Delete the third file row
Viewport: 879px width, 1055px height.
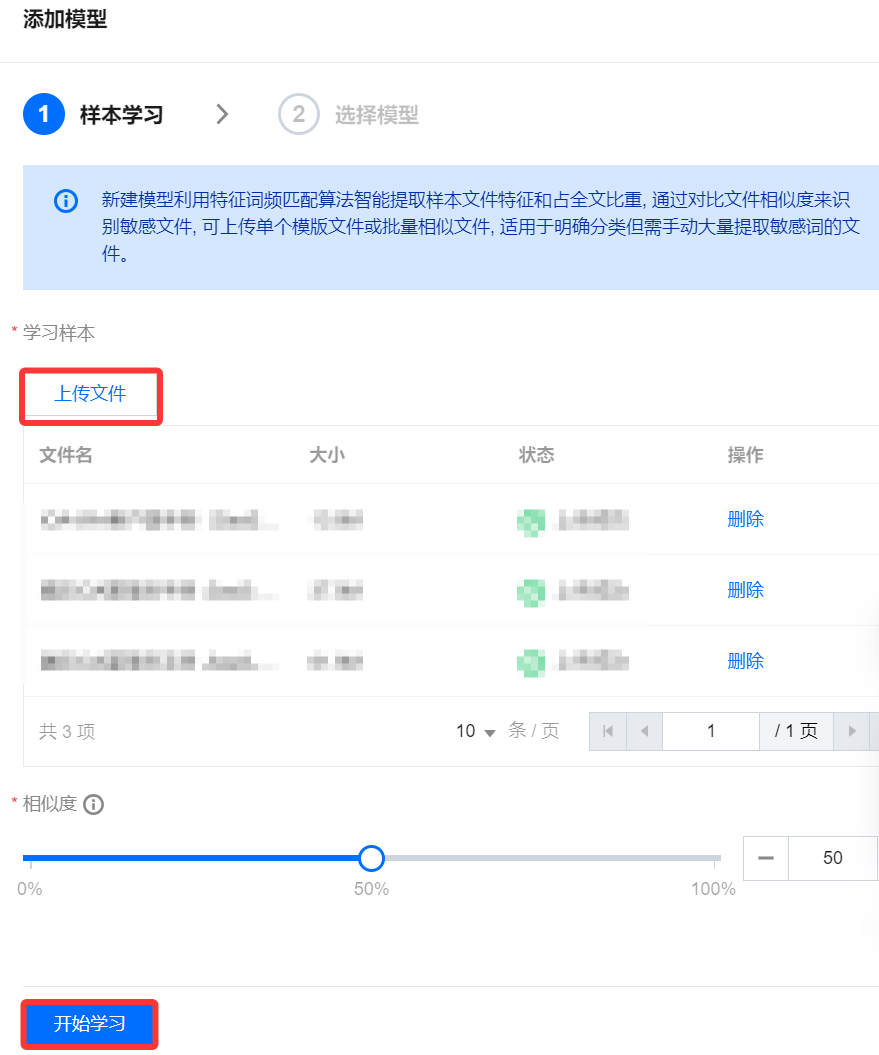[746, 661]
